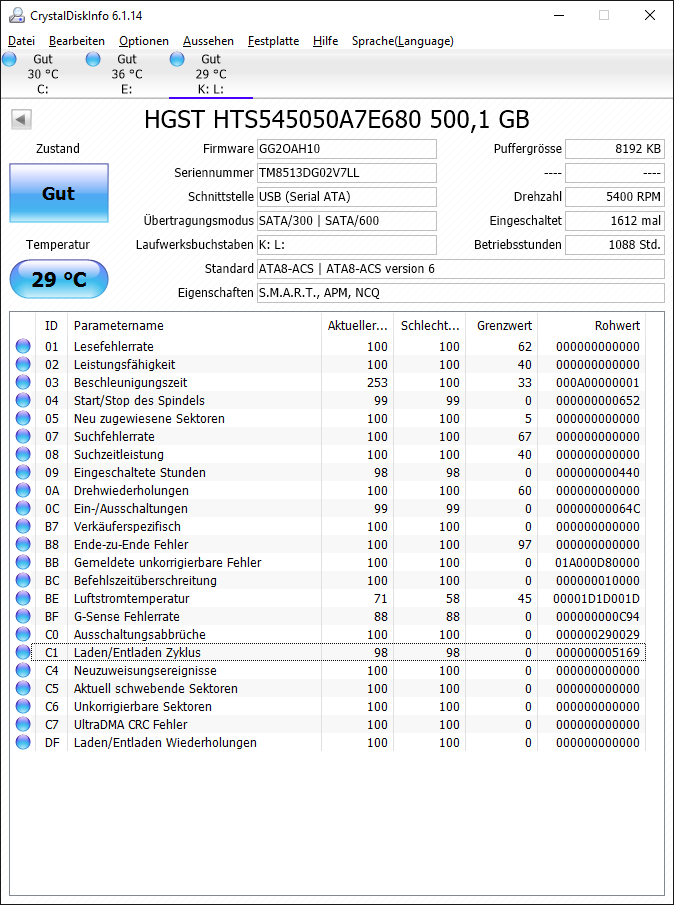The image size is (674, 905).
Task: Click the Parametername column header
Action: pos(194,326)
